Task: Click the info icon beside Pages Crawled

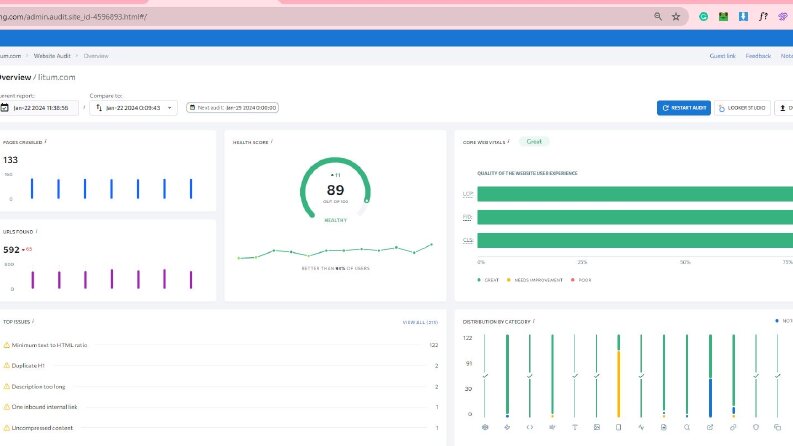Action: point(46,142)
